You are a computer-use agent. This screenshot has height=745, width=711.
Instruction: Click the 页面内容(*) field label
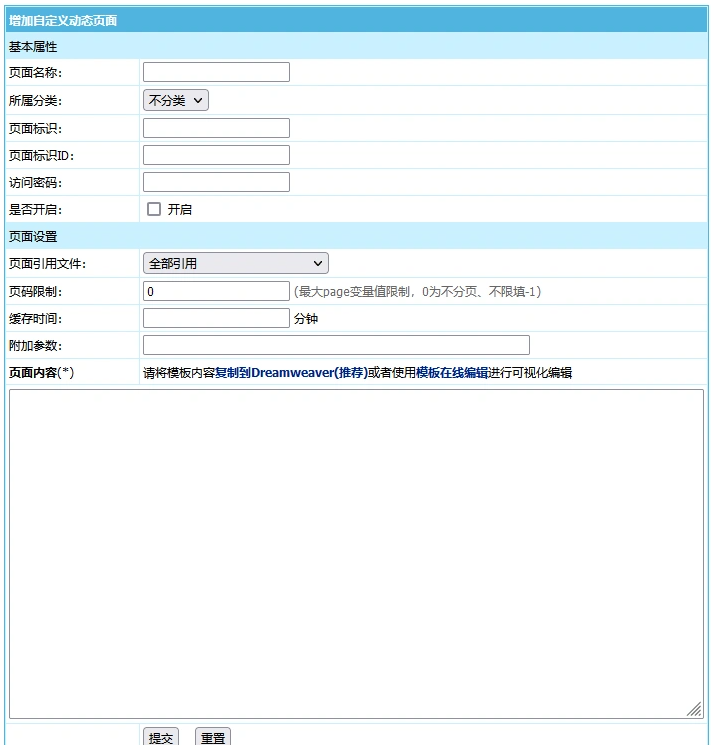pyautogui.click(x=41, y=373)
